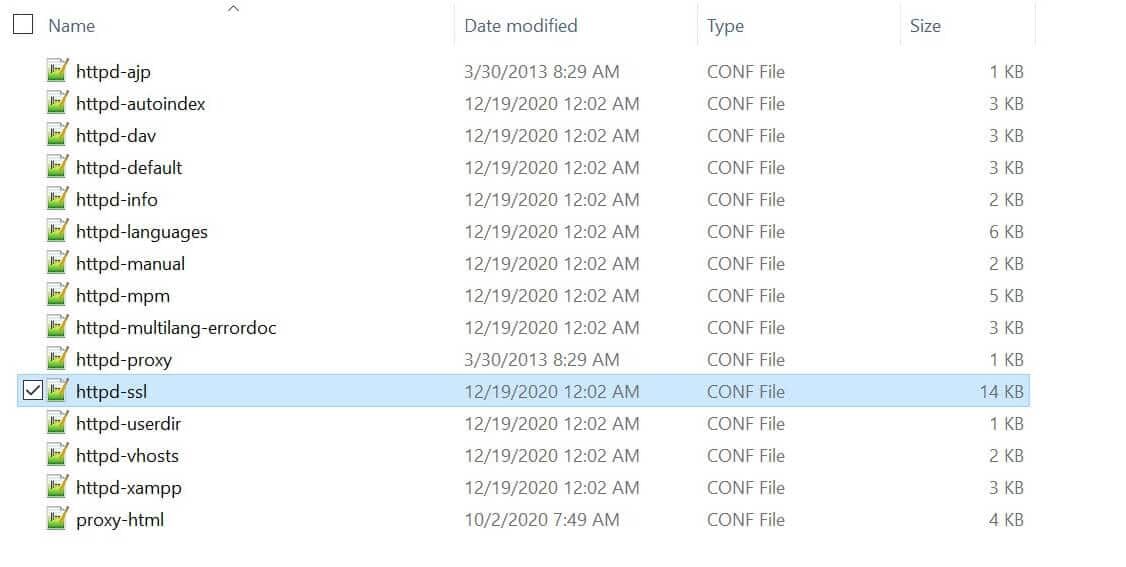Viewport: 1126px width, 567px height.
Task: Click the httpd-vhosts file icon
Action: pos(58,456)
